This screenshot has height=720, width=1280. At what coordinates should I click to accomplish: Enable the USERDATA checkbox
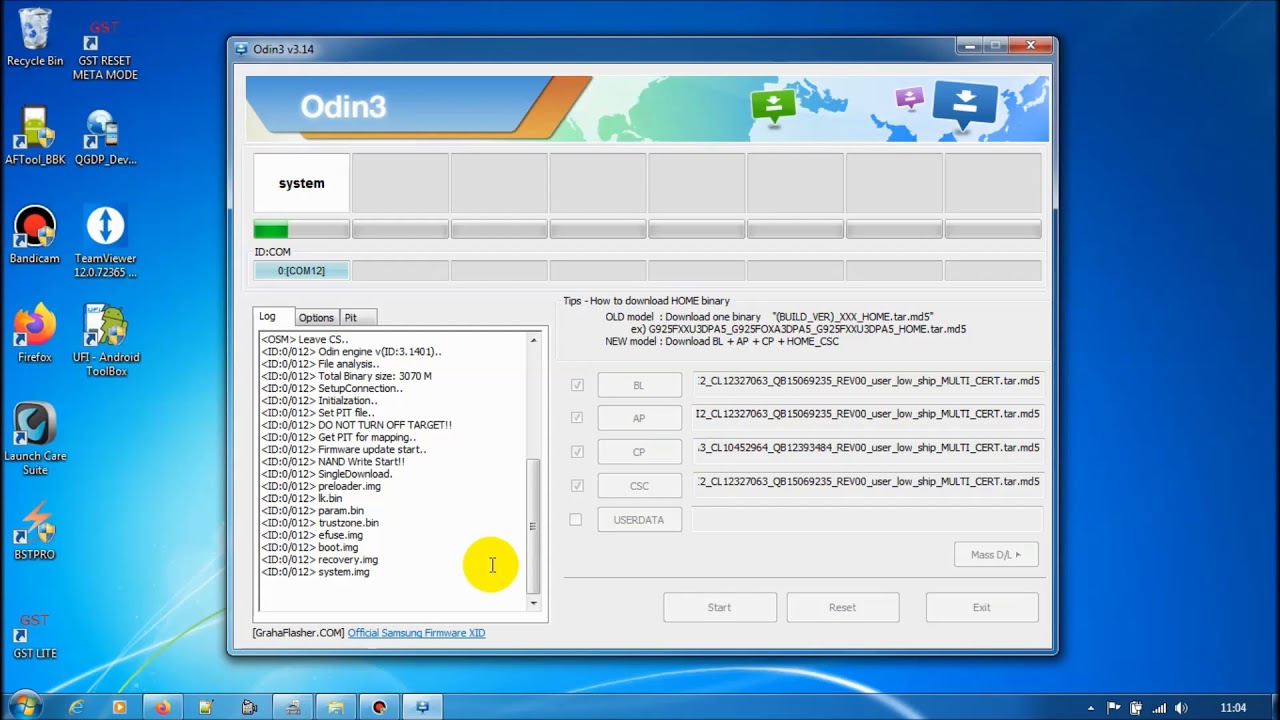(x=576, y=520)
